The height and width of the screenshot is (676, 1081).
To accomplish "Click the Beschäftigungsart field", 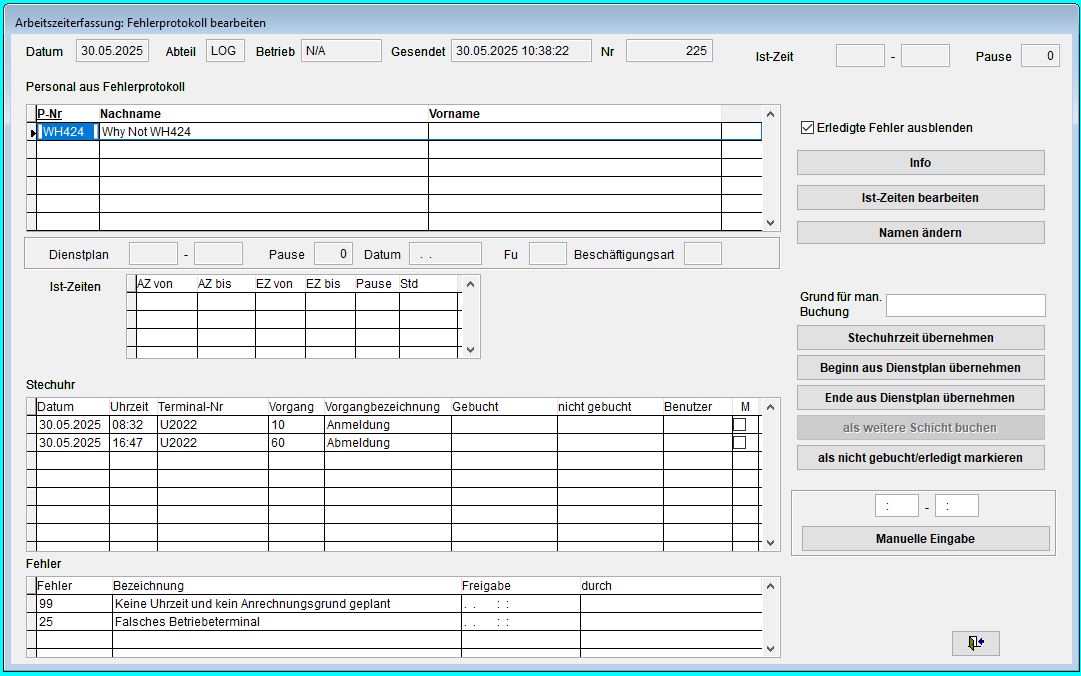I will 703,254.
